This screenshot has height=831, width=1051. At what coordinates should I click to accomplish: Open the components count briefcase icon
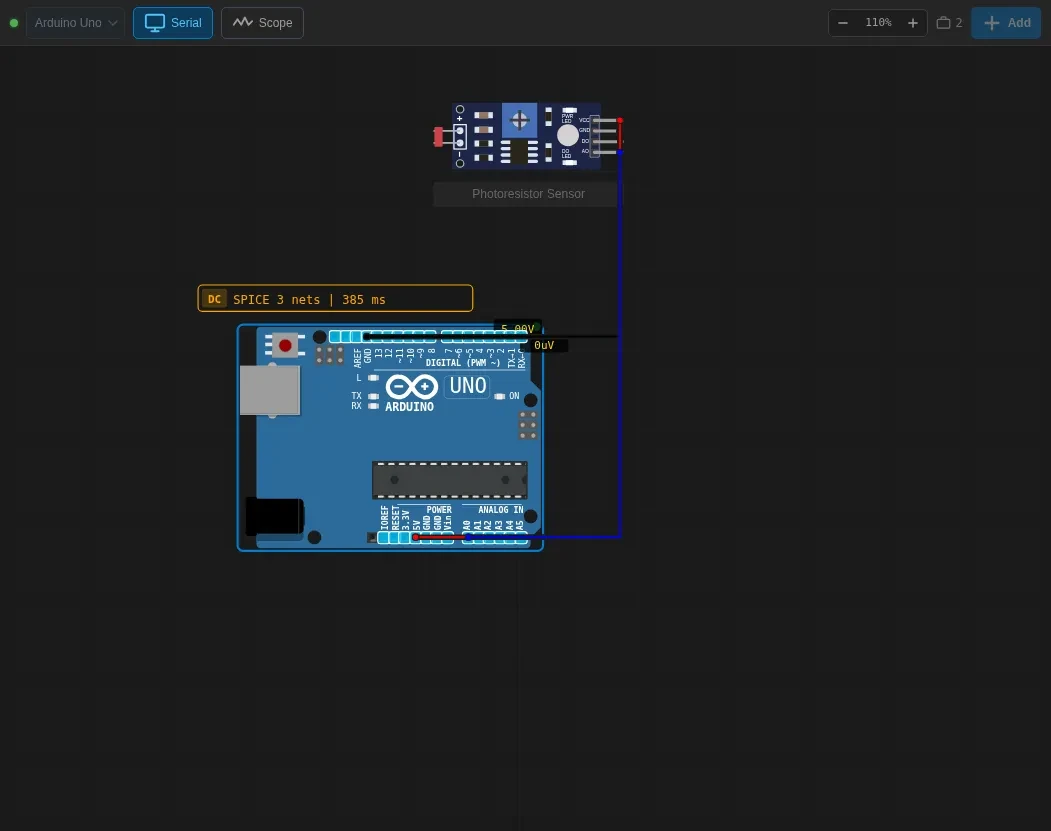point(949,23)
